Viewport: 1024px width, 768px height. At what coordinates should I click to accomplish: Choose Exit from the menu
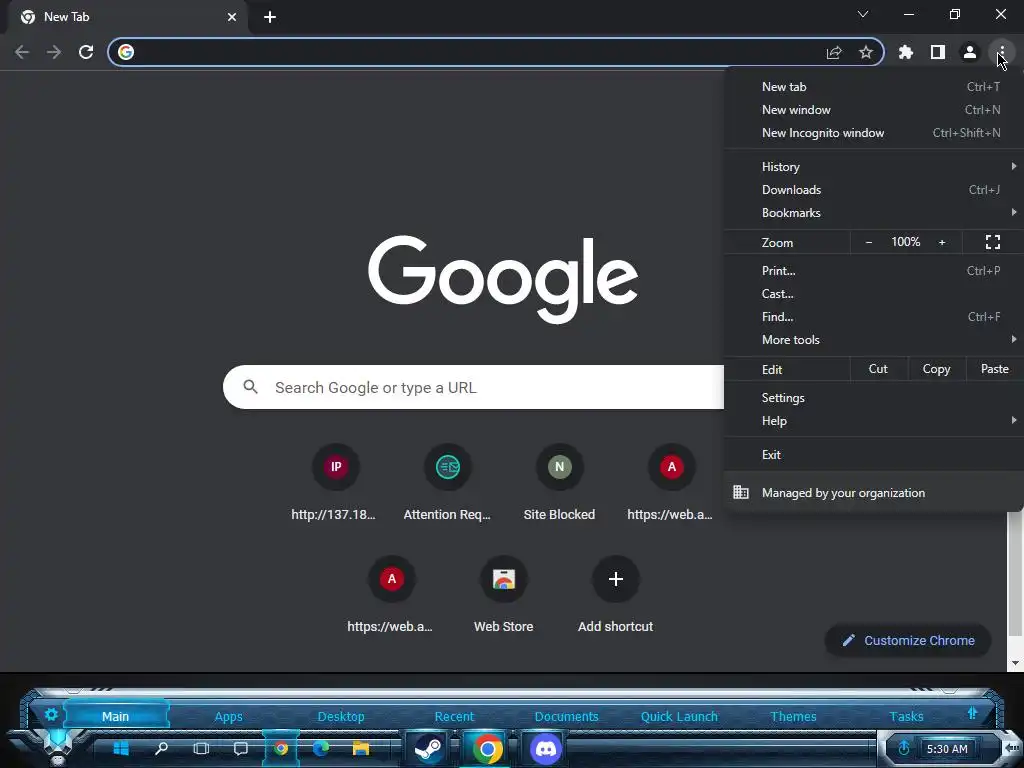[x=874, y=455]
